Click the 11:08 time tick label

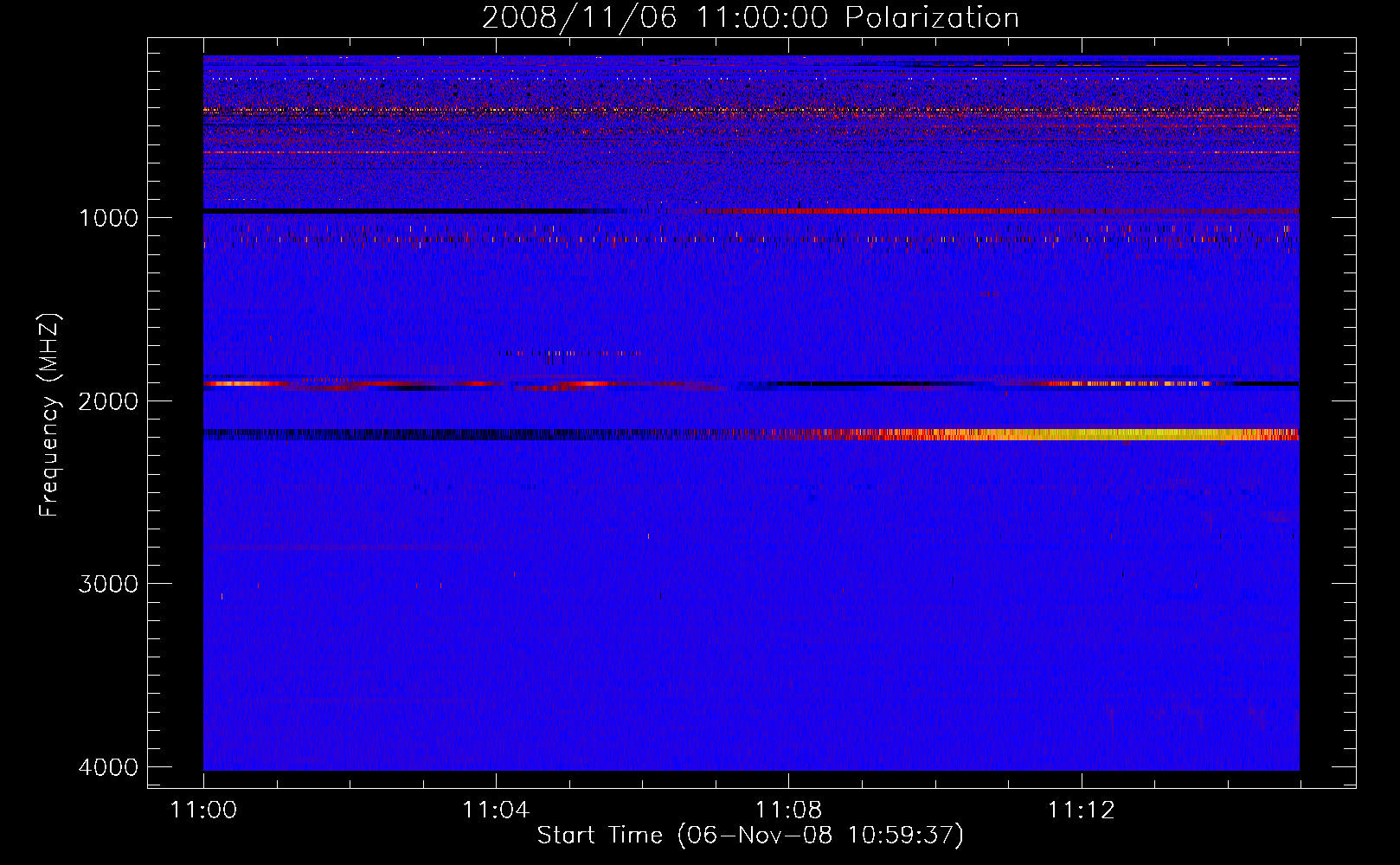click(x=788, y=811)
